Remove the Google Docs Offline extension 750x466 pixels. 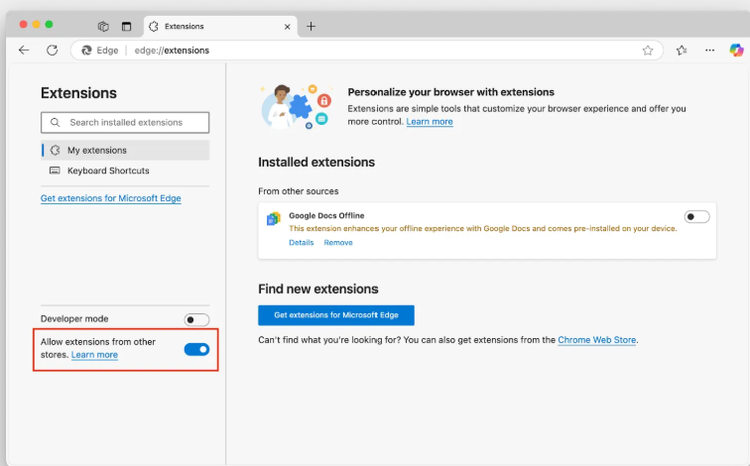click(338, 243)
